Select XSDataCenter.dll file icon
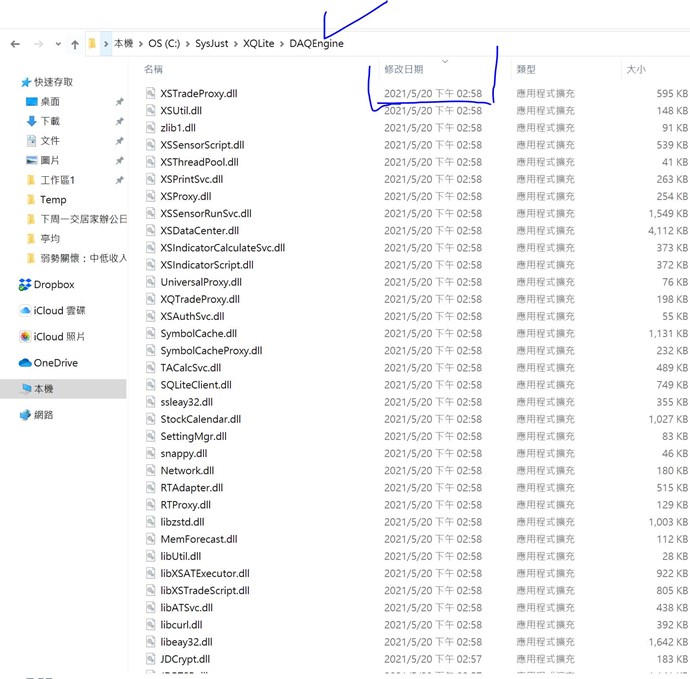The width and height of the screenshot is (690, 679). tap(150, 231)
